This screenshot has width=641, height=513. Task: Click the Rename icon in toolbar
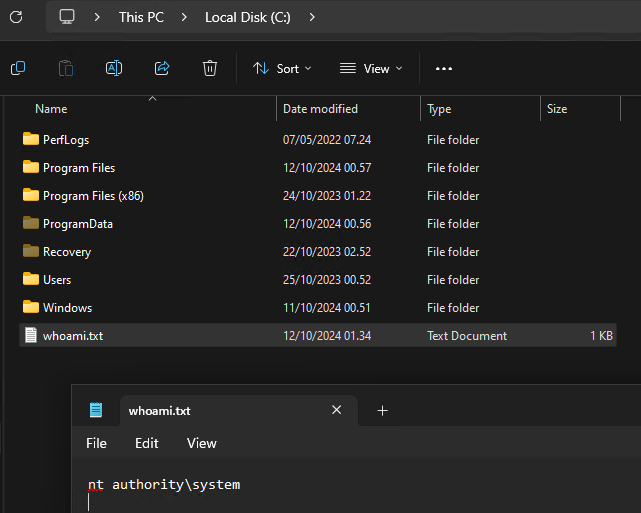[x=114, y=68]
